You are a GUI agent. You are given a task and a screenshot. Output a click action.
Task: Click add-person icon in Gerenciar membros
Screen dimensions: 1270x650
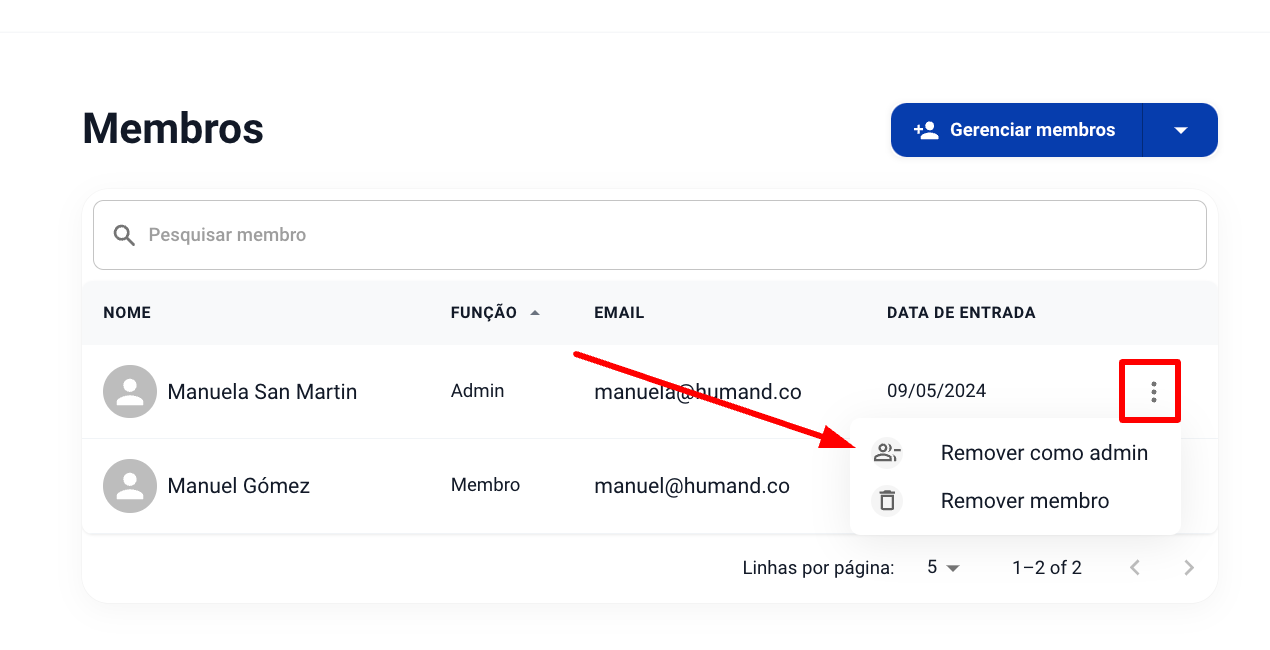coord(926,130)
